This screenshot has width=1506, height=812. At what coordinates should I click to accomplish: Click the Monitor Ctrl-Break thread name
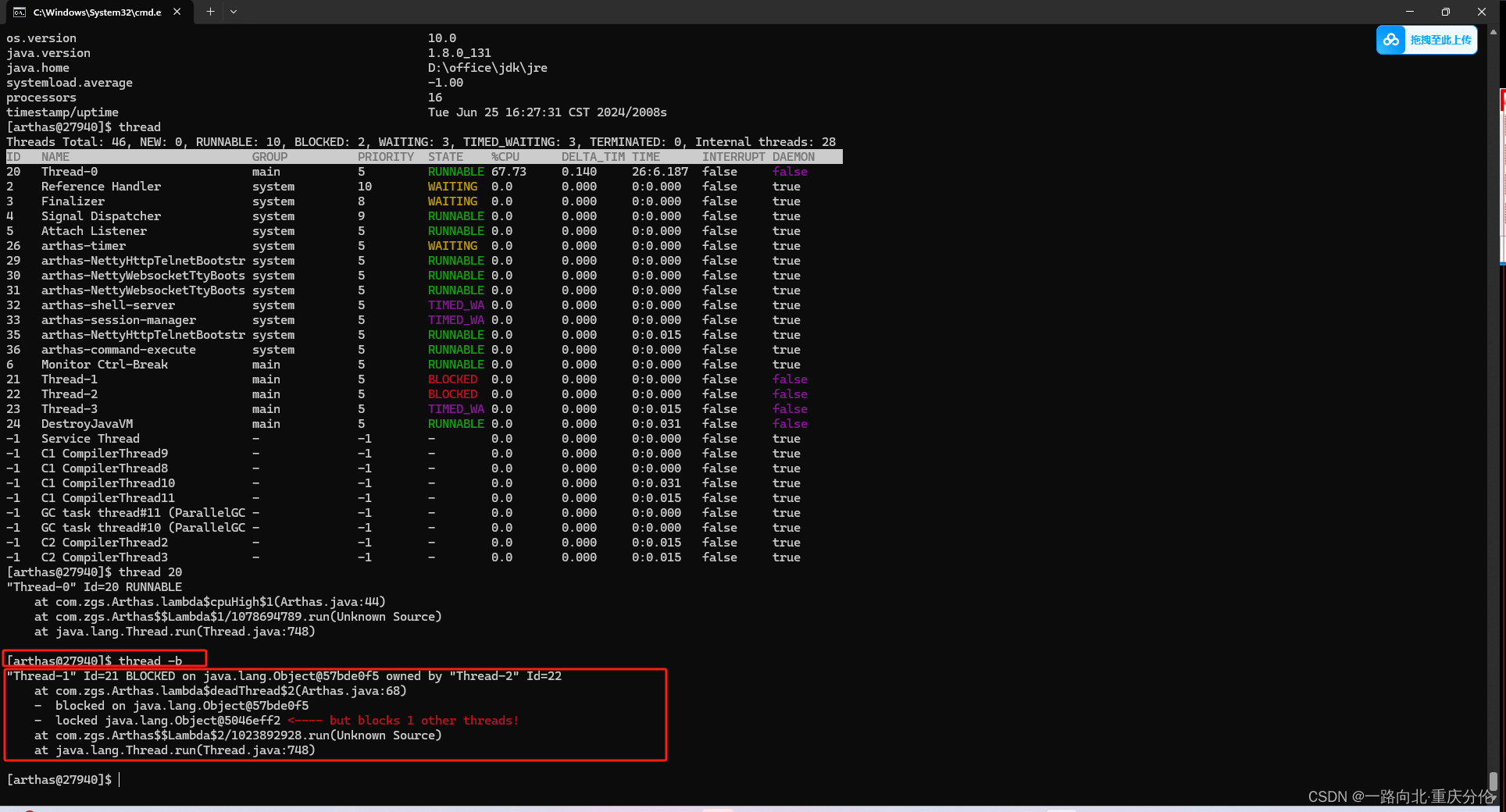[x=105, y=365]
